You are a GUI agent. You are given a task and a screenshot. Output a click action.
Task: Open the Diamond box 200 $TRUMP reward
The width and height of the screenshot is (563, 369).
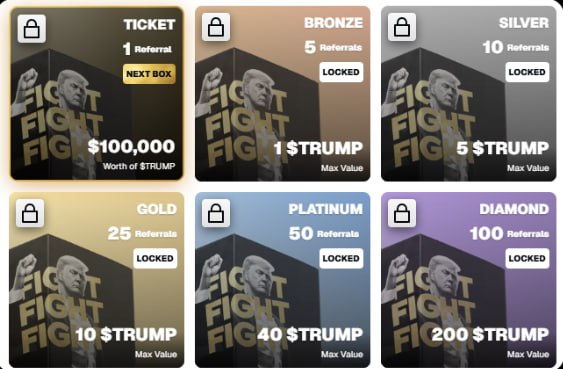point(490,335)
